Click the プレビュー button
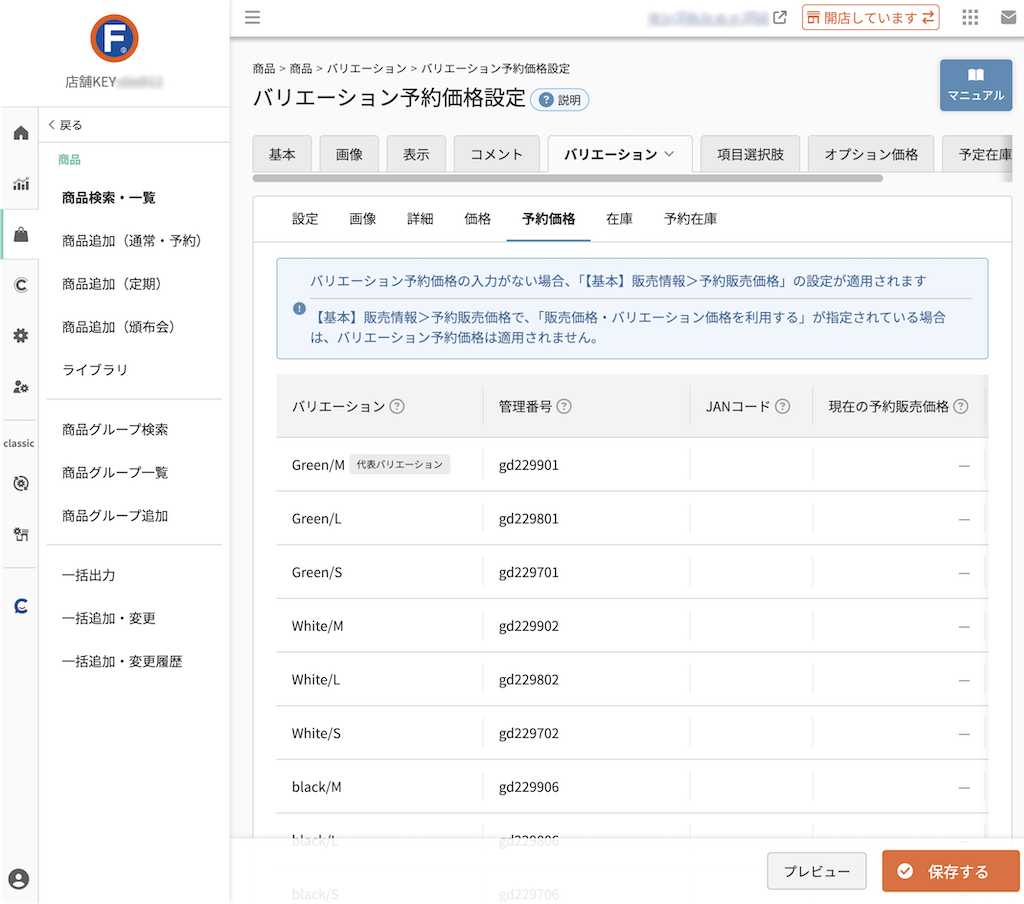The height and width of the screenshot is (904, 1024). (816, 871)
